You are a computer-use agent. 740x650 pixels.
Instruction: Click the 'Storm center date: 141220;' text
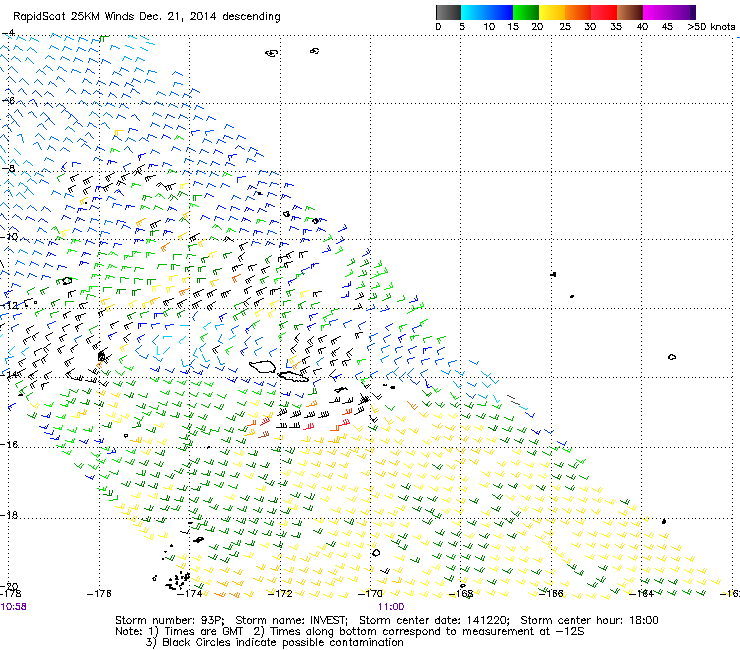coord(434,620)
